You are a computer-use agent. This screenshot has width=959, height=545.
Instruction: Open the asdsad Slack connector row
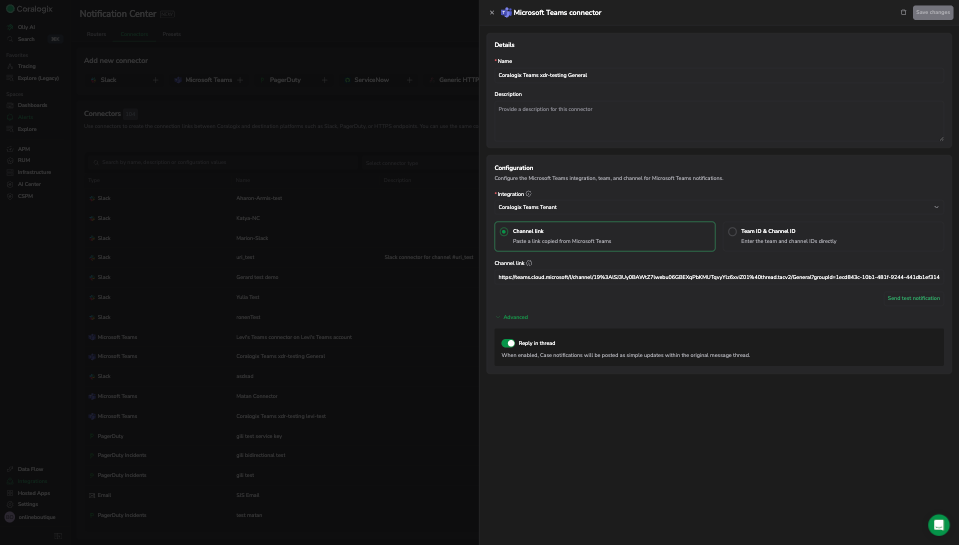click(x=282, y=376)
